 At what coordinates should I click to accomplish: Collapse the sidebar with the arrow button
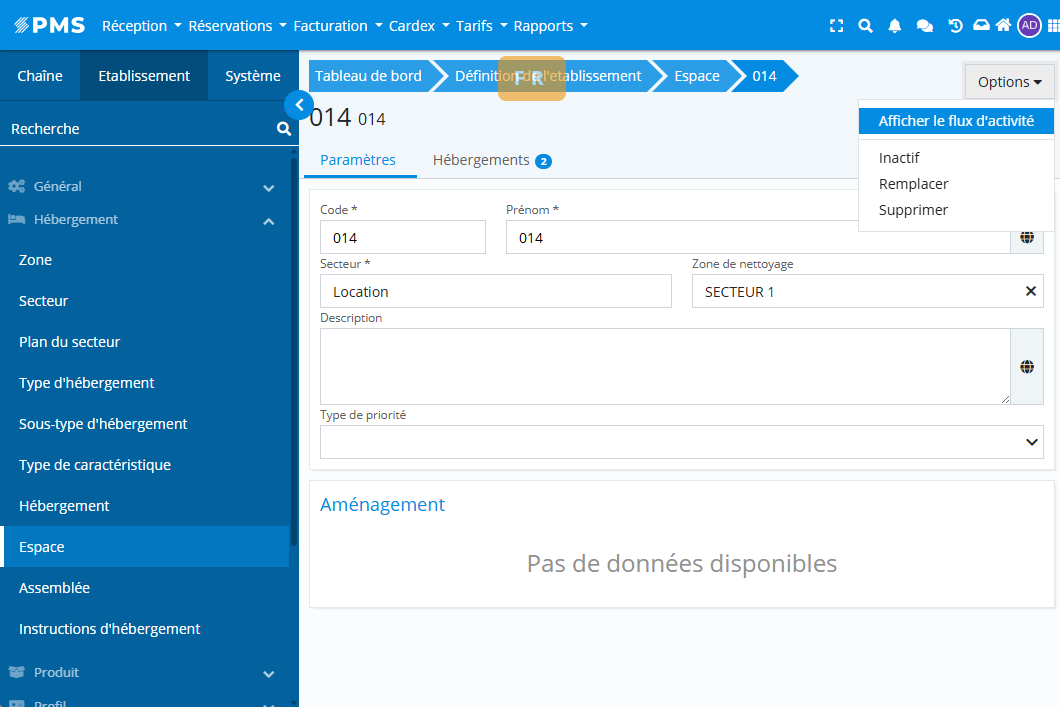point(298,104)
